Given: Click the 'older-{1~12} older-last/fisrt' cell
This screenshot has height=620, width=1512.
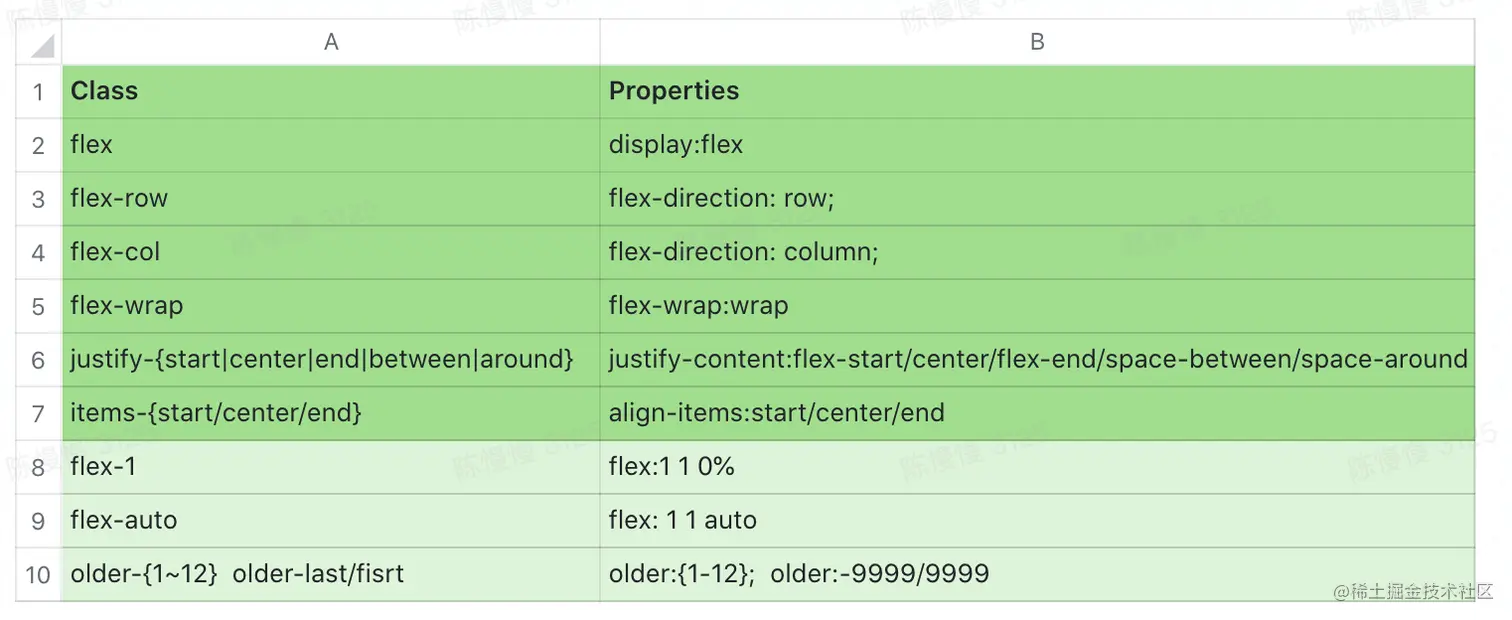Looking at the screenshot, I should pyautogui.click(x=331, y=574).
